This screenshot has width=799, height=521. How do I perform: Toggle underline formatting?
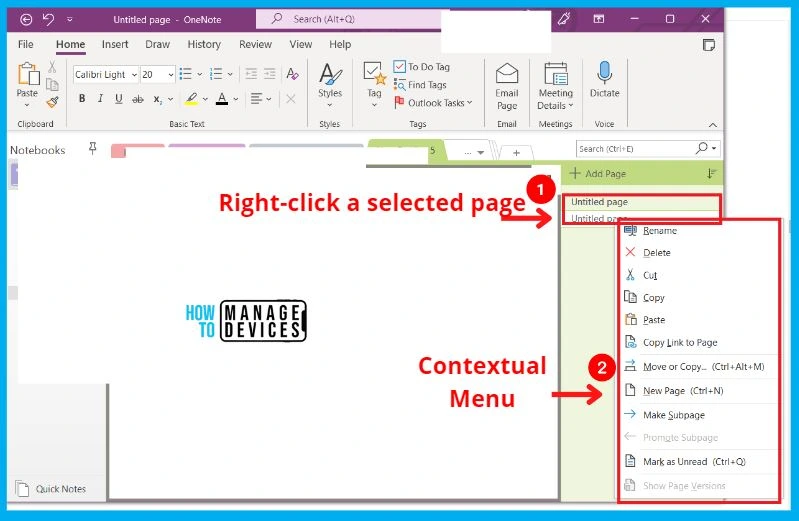tap(119, 98)
